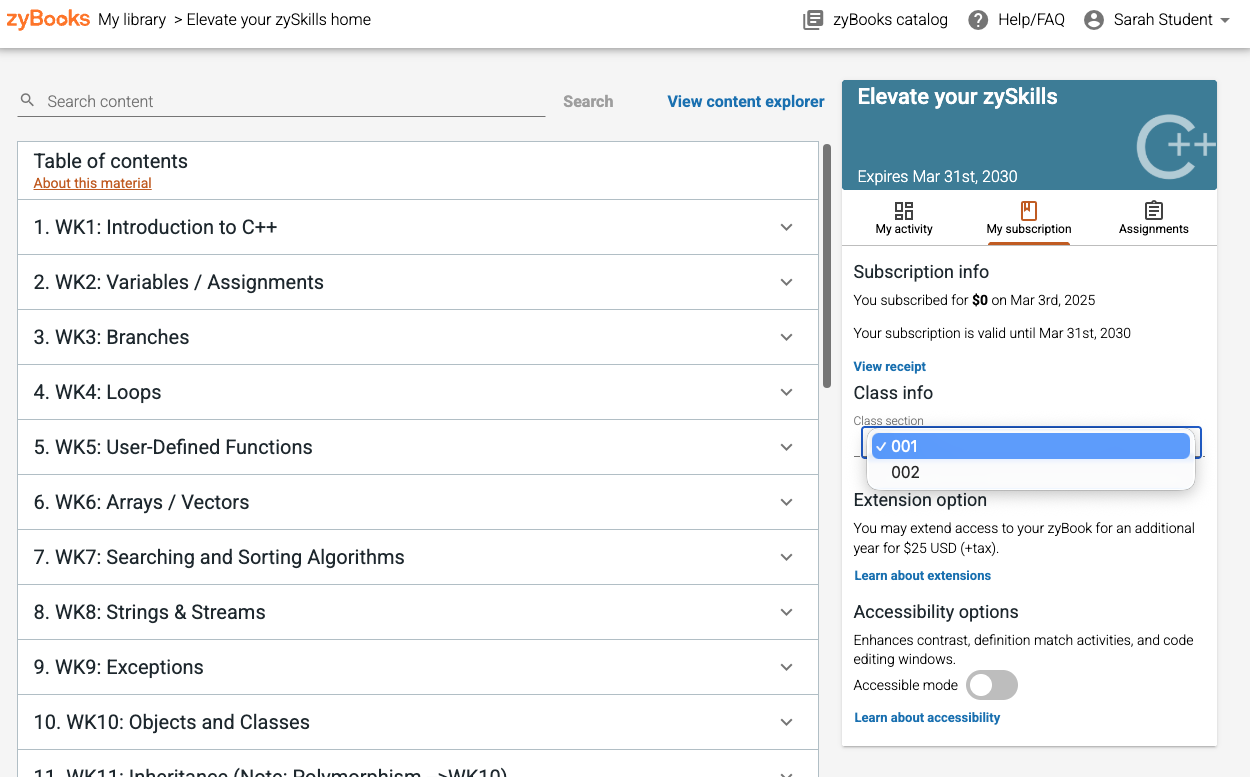Image resolution: width=1250 pixels, height=777 pixels.
Task: Click the WK6: Arrays / Vectors title
Action: click(141, 502)
